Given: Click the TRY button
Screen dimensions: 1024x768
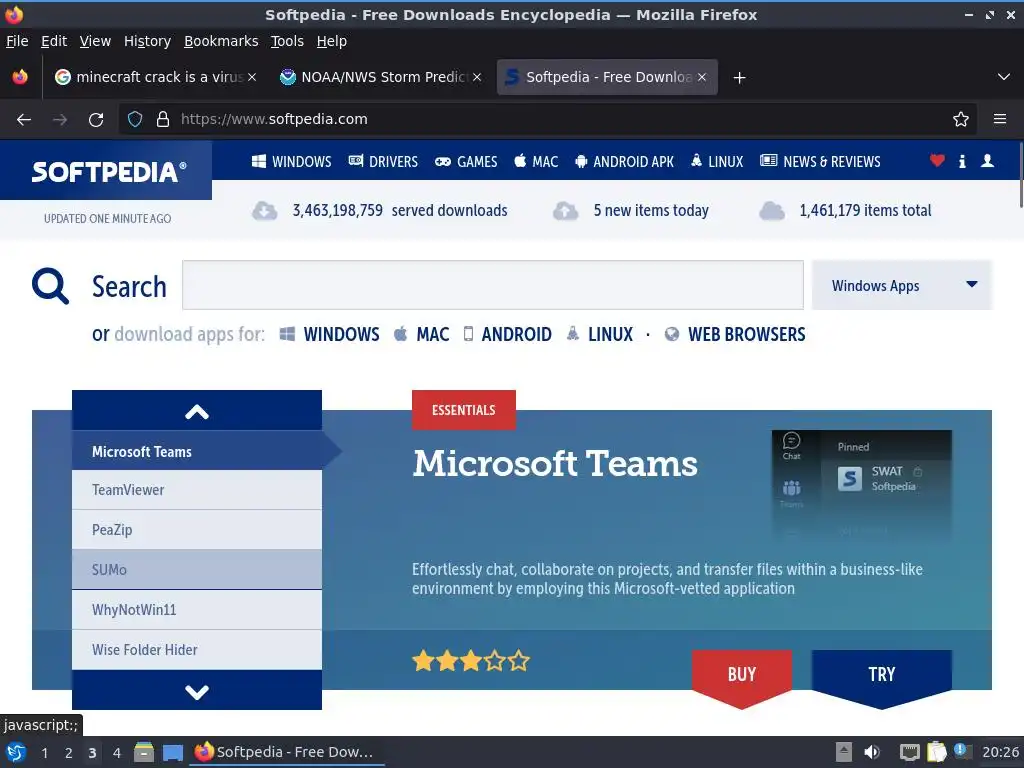Looking at the screenshot, I should (882, 675).
